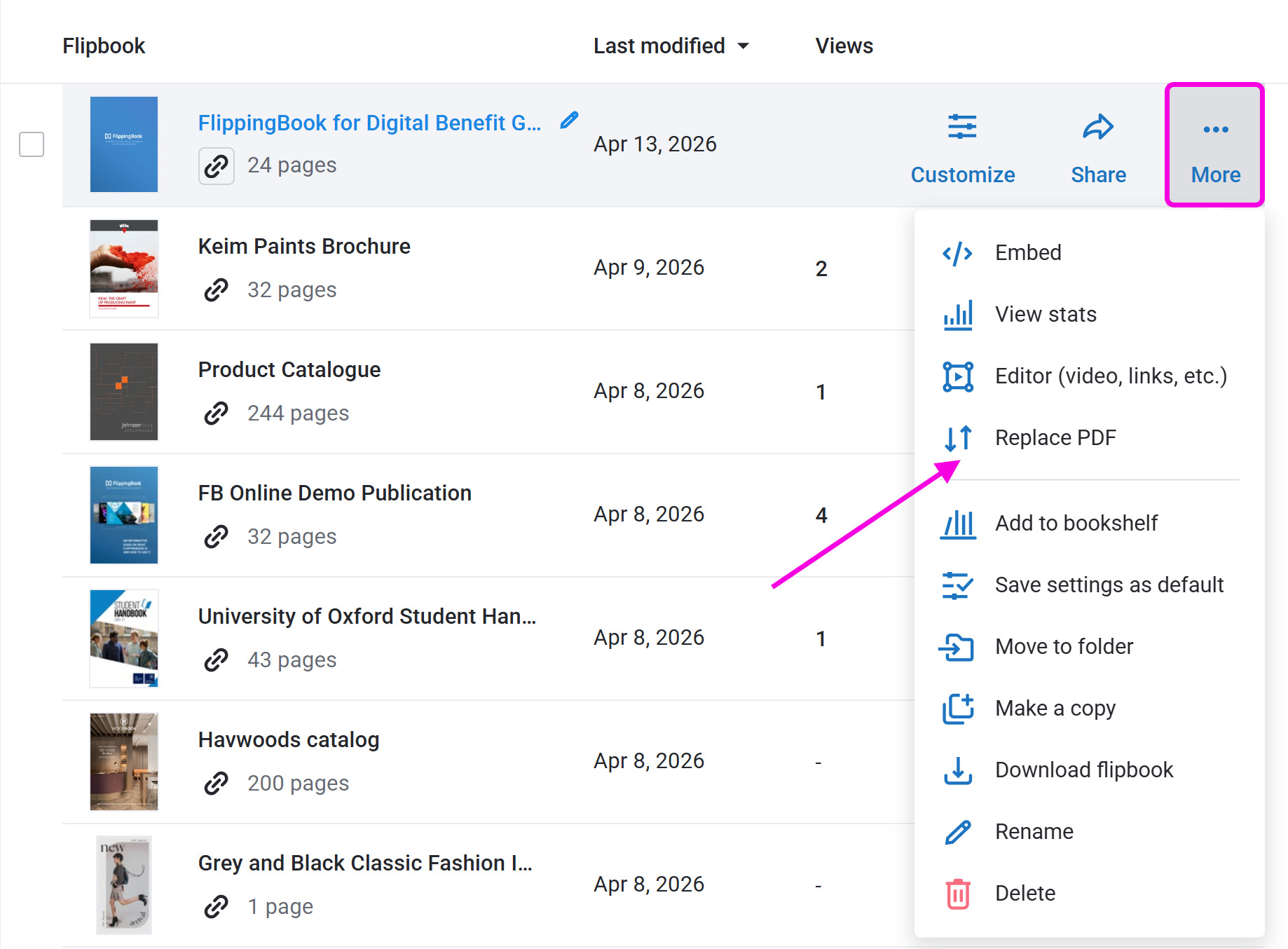The image size is (1288, 949).
Task: Choose View stats in the menu
Action: pos(1045,314)
